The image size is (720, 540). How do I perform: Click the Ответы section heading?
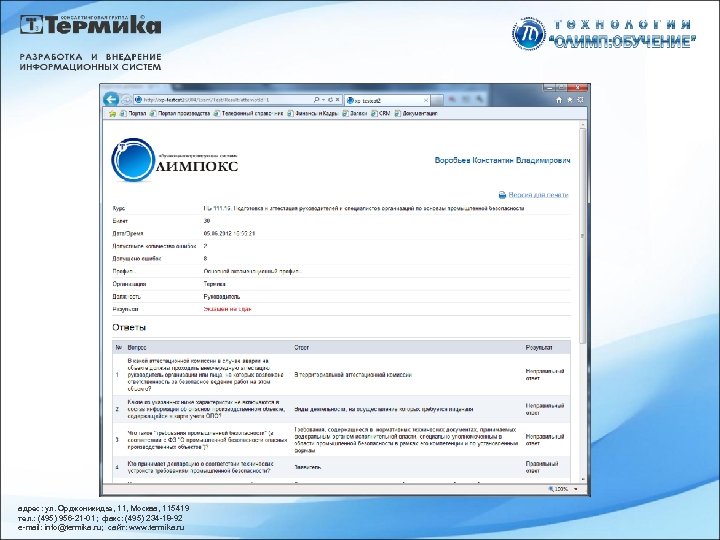pyautogui.click(x=129, y=327)
